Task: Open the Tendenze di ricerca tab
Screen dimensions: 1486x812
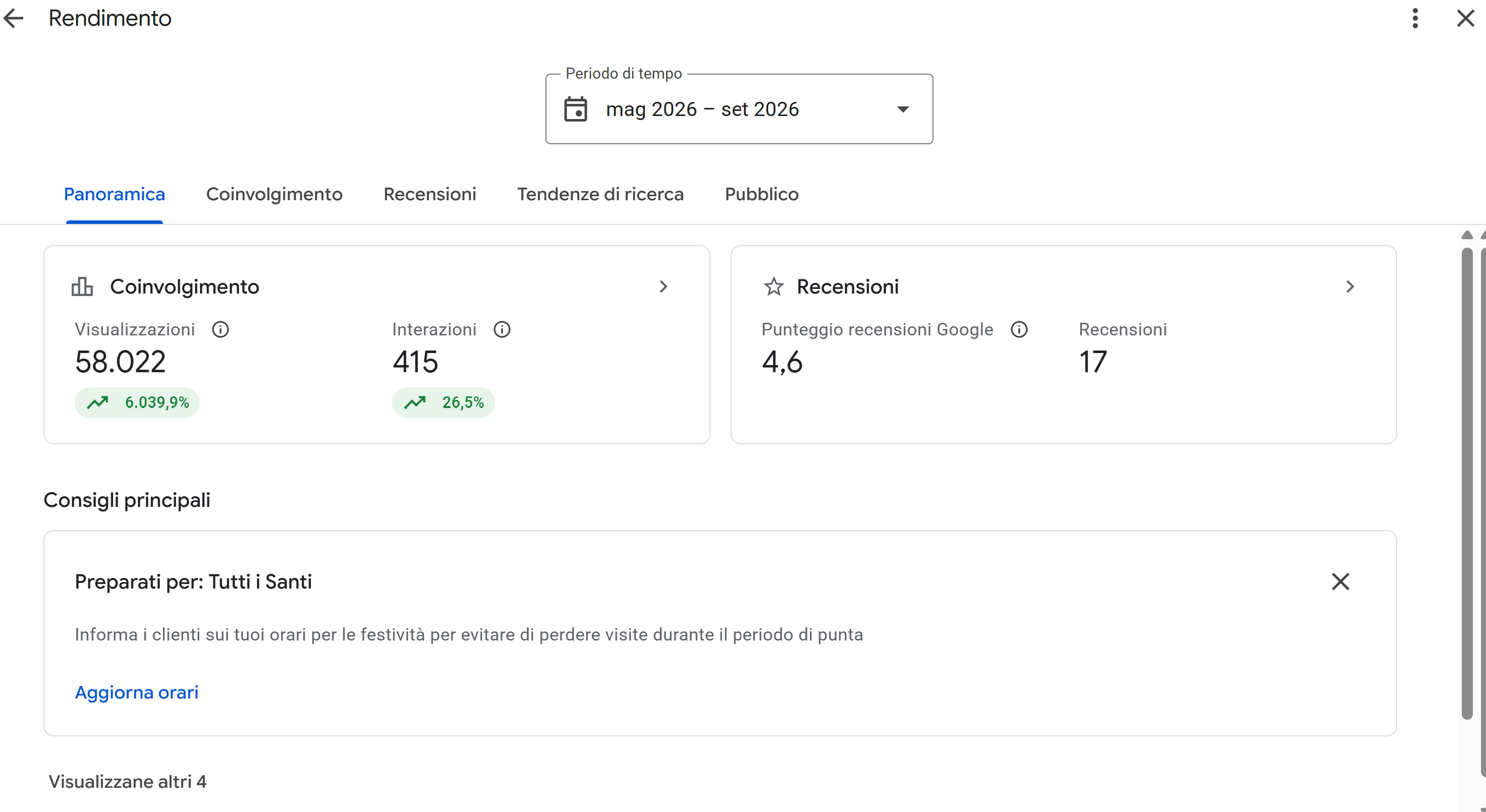Action: (600, 194)
